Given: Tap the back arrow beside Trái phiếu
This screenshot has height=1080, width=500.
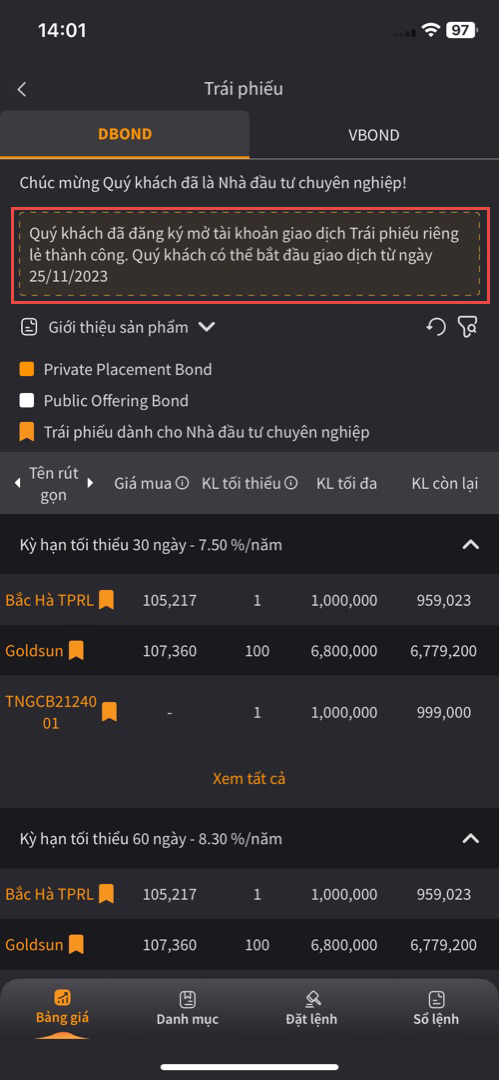Looking at the screenshot, I should (22, 89).
